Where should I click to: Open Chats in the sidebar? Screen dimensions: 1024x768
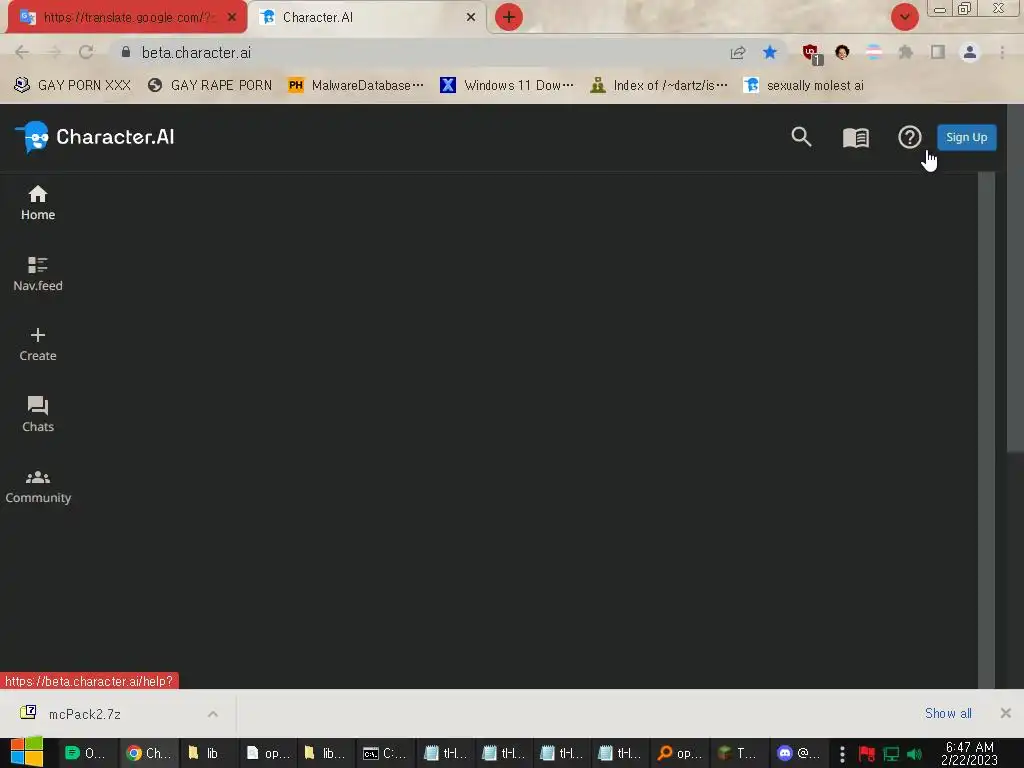38,415
